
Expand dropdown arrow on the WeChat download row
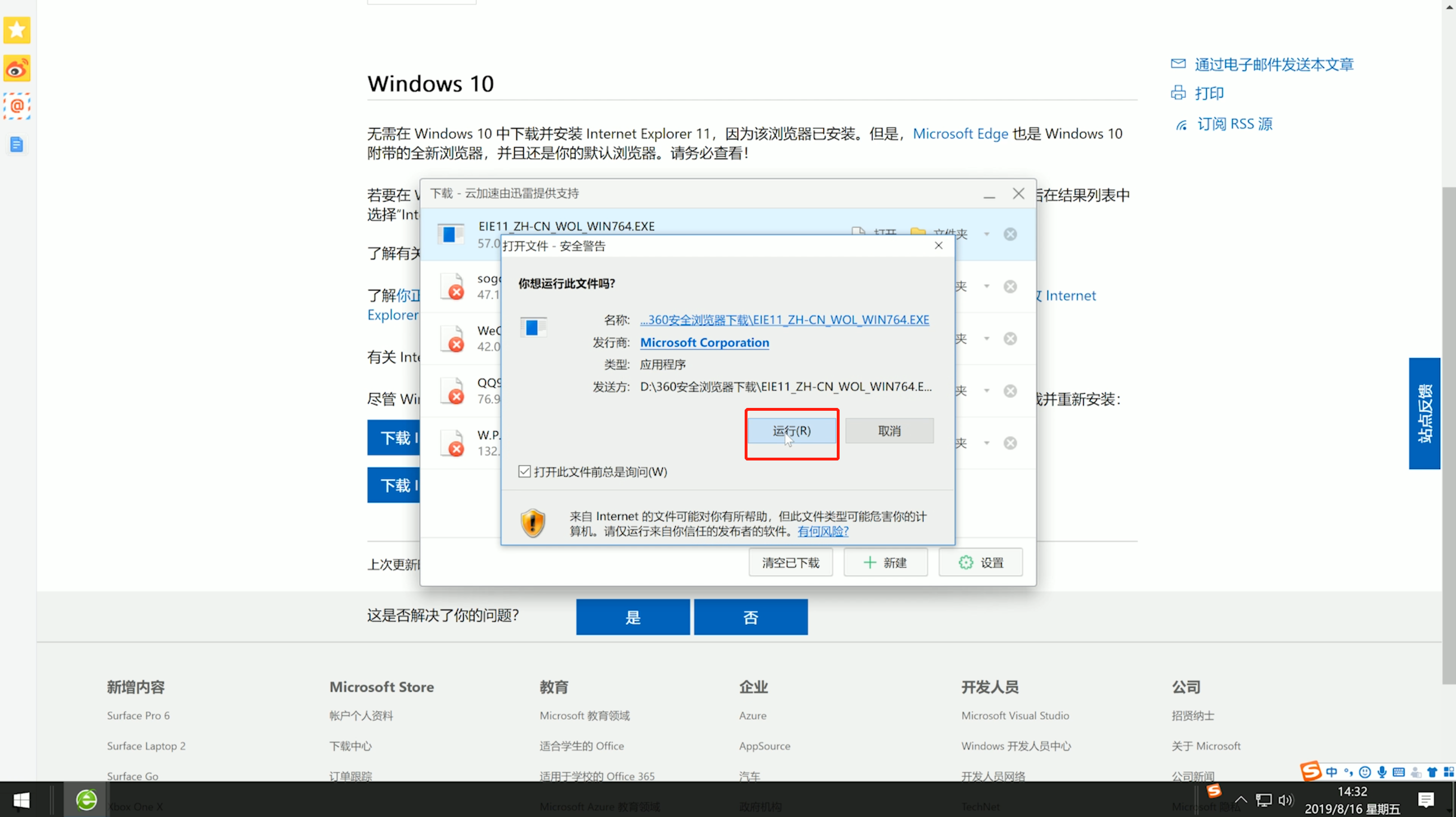click(x=986, y=338)
